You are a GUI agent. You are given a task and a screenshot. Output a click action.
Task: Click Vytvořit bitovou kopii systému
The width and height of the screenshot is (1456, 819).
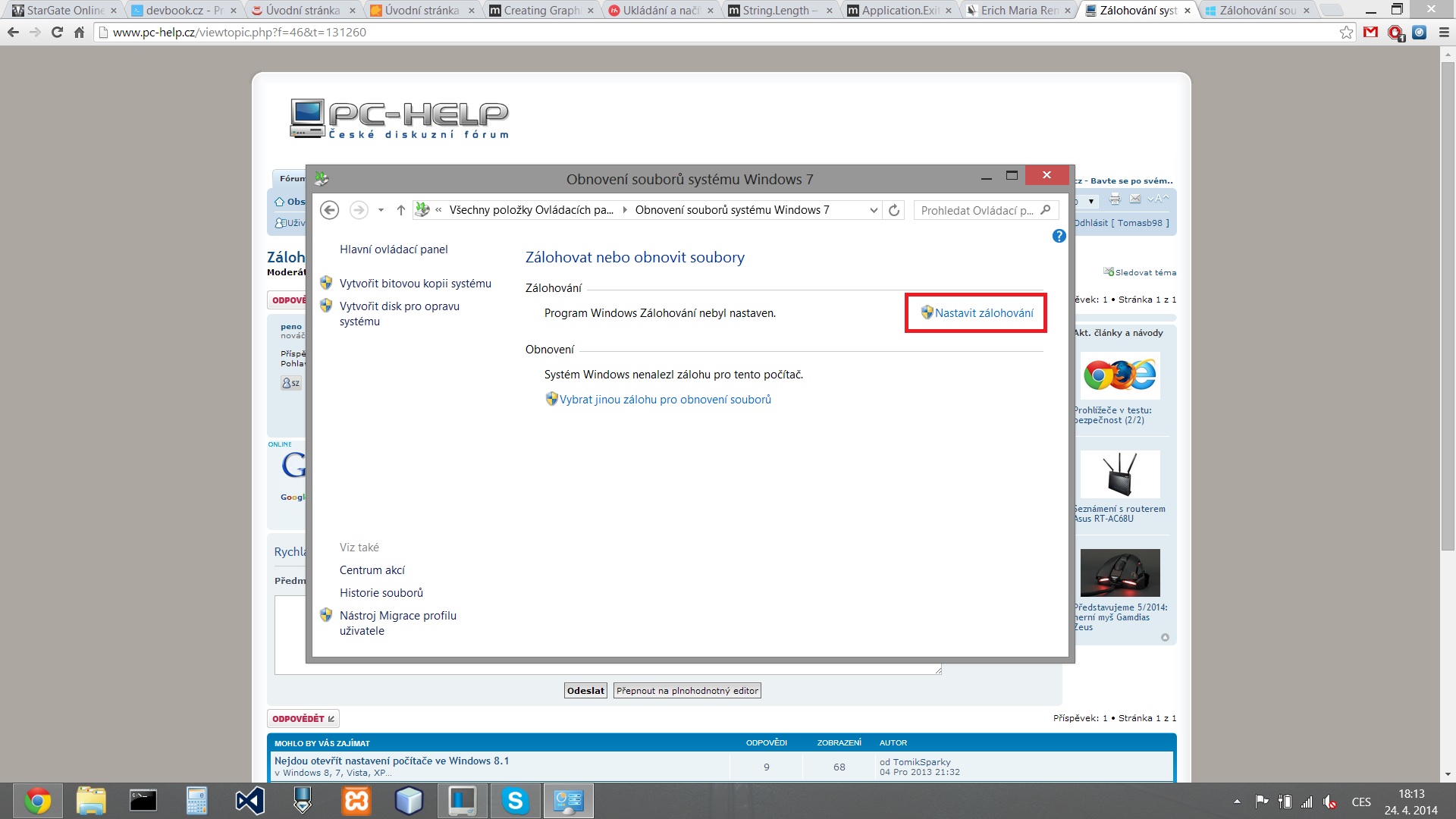pyautogui.click(x=415, y=284)
